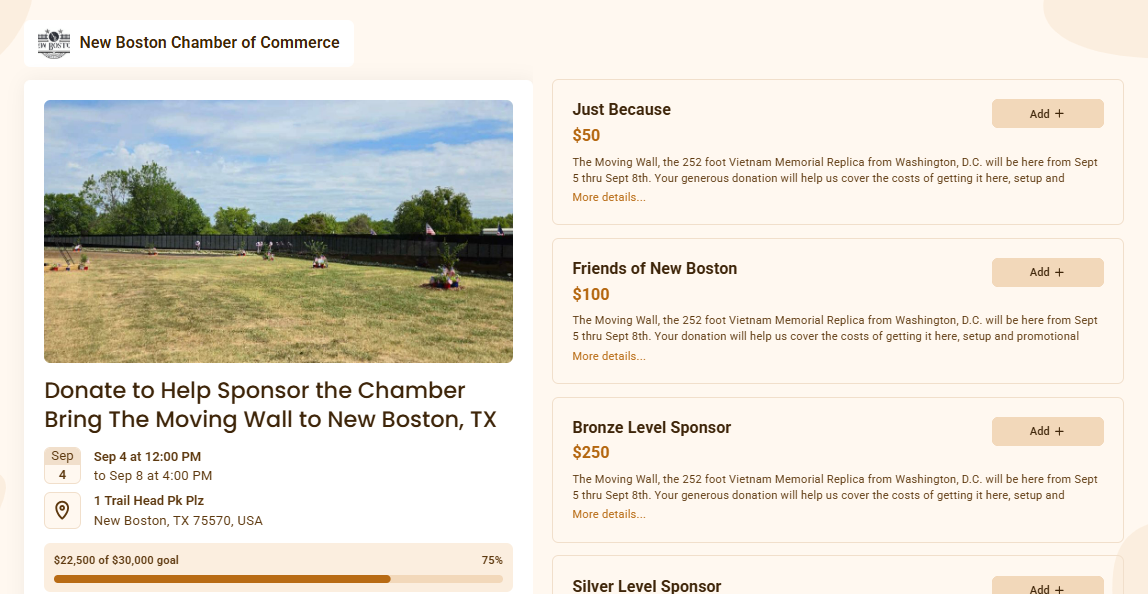Add the Friends of New Boston donation

pos(1047,272)
